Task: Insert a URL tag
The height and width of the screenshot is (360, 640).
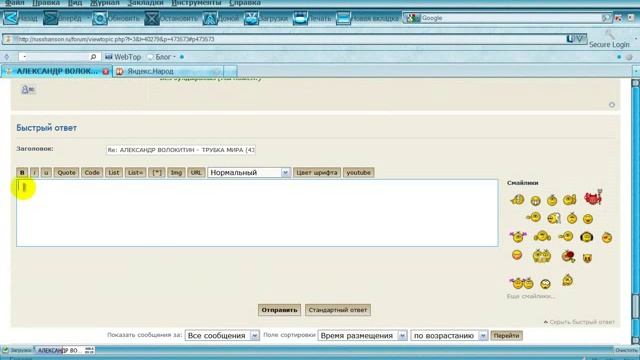Action: point(196,173)
